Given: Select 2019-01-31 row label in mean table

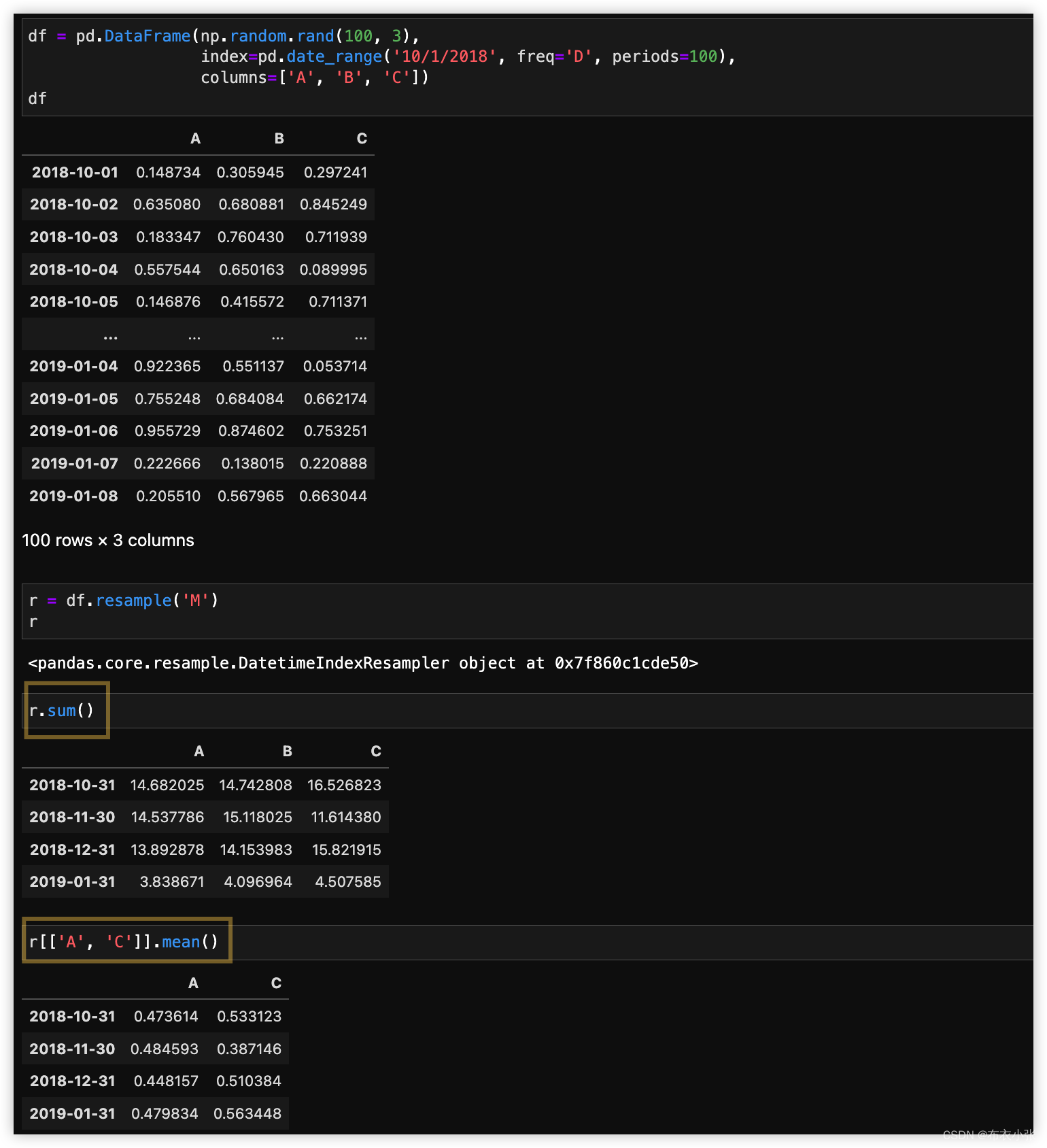Looking at the screenshot, I should click(x=72, y=1114).
